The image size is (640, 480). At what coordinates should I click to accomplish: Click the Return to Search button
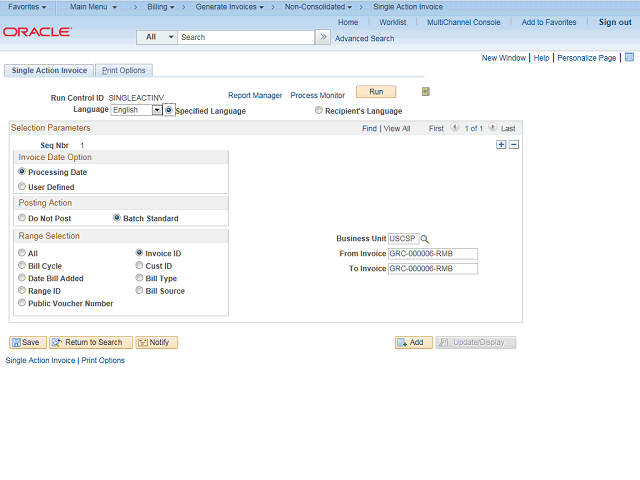(x=91, y=342)
